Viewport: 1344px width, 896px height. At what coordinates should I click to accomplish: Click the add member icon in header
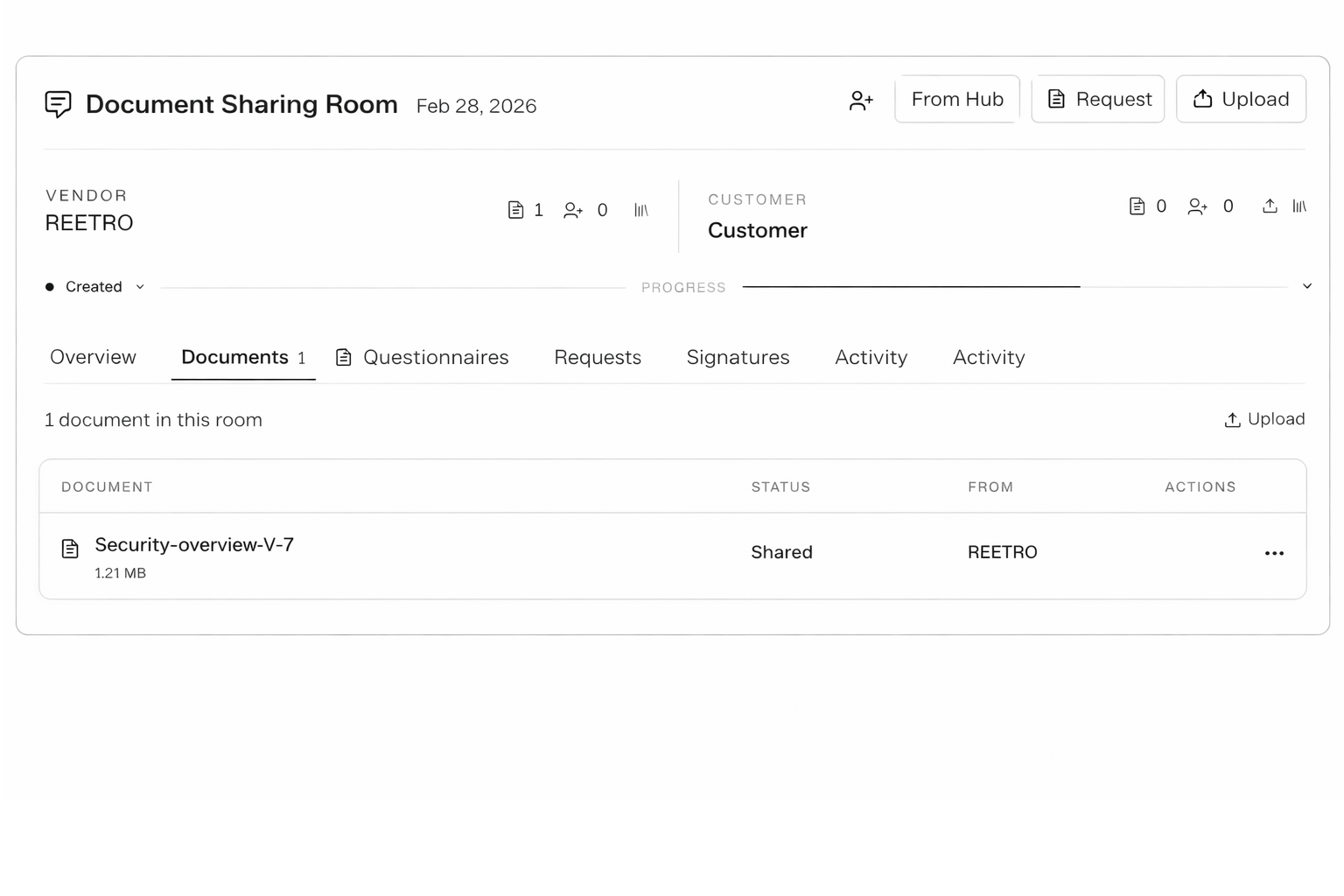click(x=861, y=101)
